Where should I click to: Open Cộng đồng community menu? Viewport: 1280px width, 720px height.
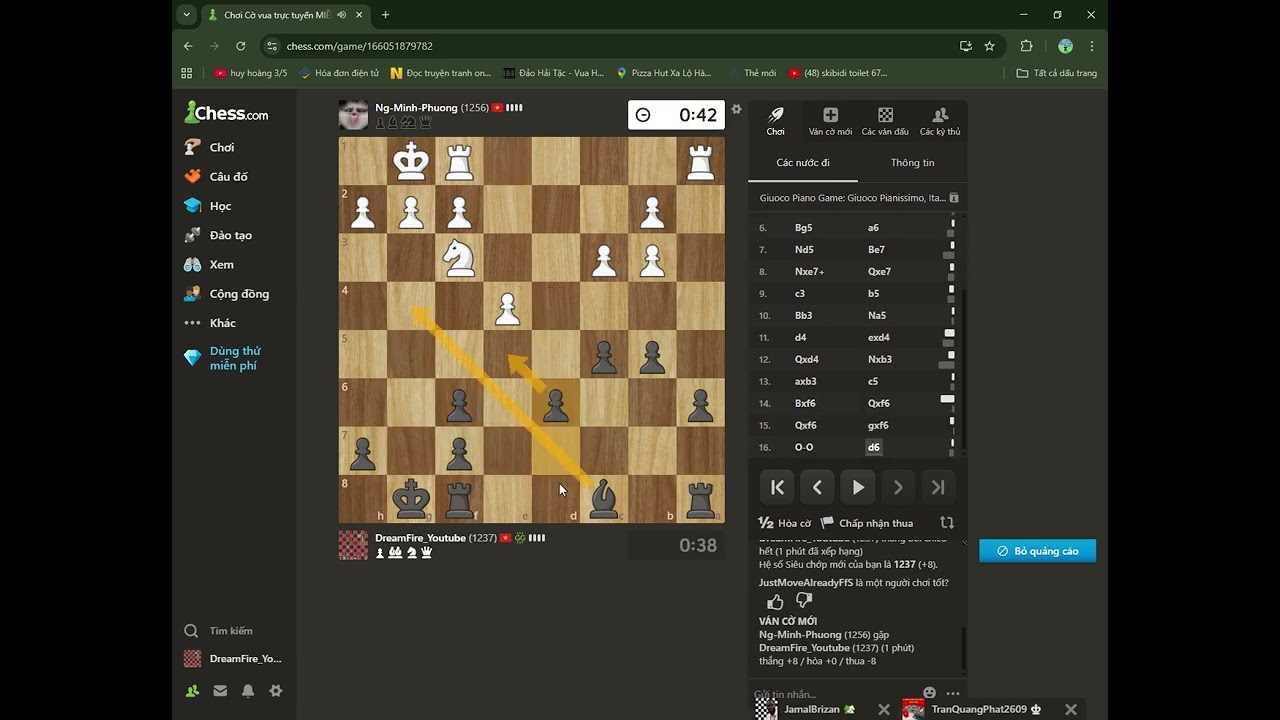tap(226, 294)
